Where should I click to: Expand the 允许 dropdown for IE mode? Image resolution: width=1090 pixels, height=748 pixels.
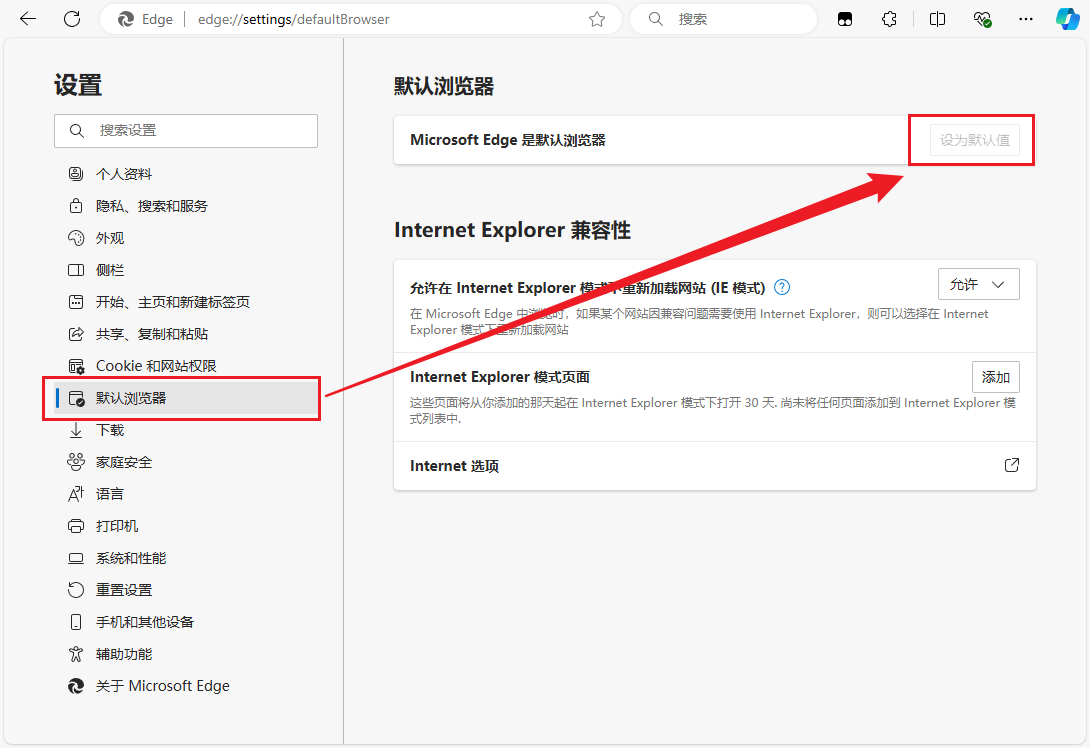pyautogui.click(x=978, y=284)
